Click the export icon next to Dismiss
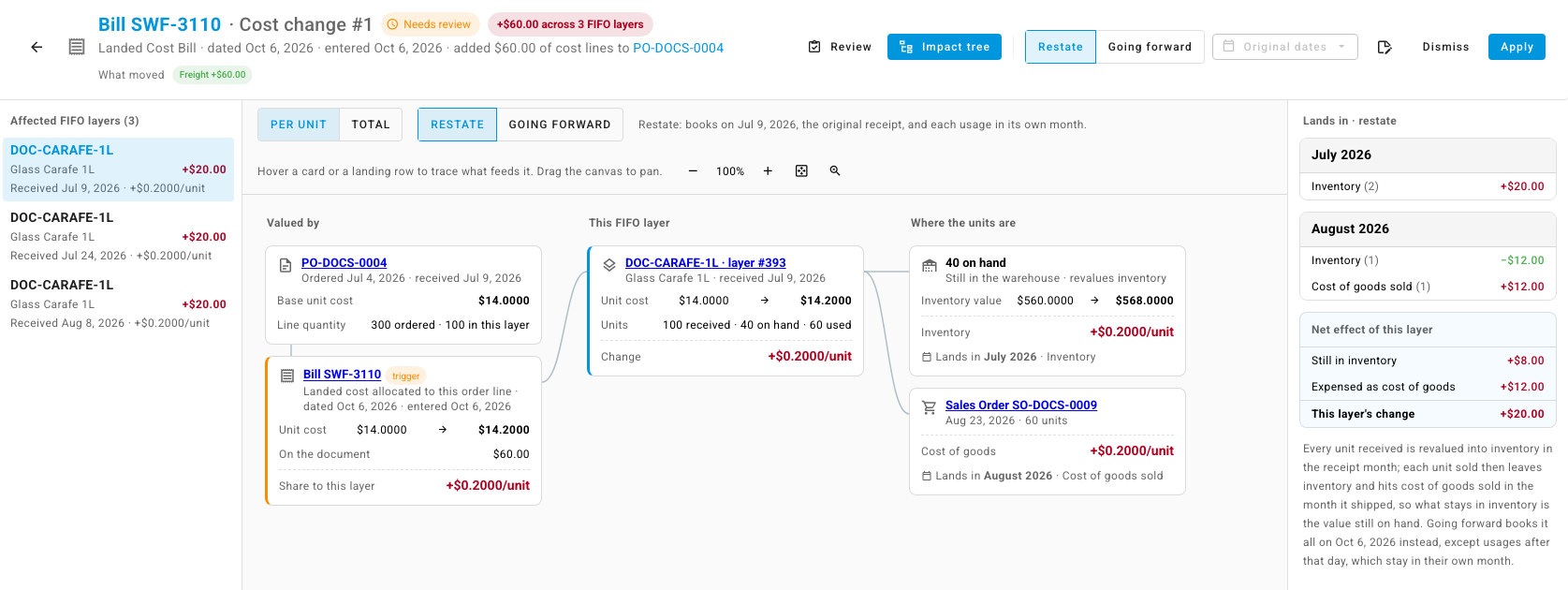This screenshot has height=590, width=1568. point(1385,47)
